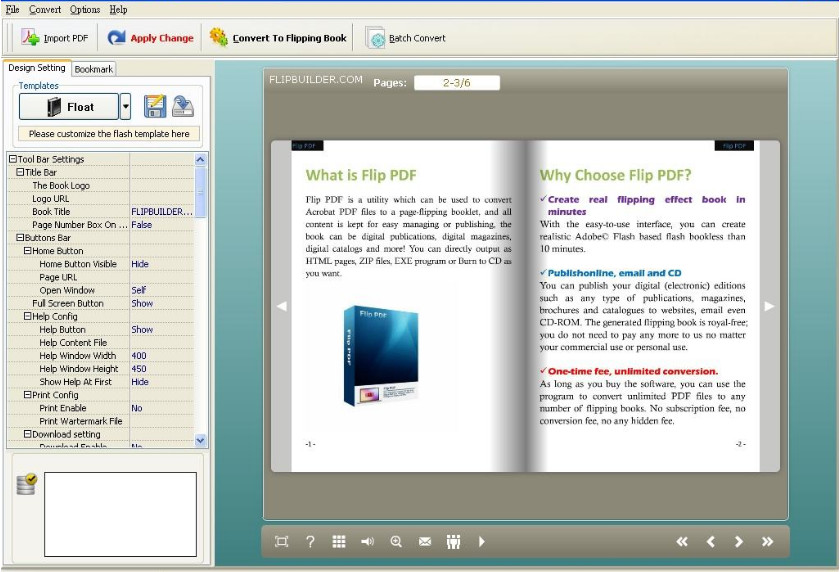The height and width of the screenshot is (572, 840).
Task: Click the settings list scroll up arrow
Action: tap(200, 159)
